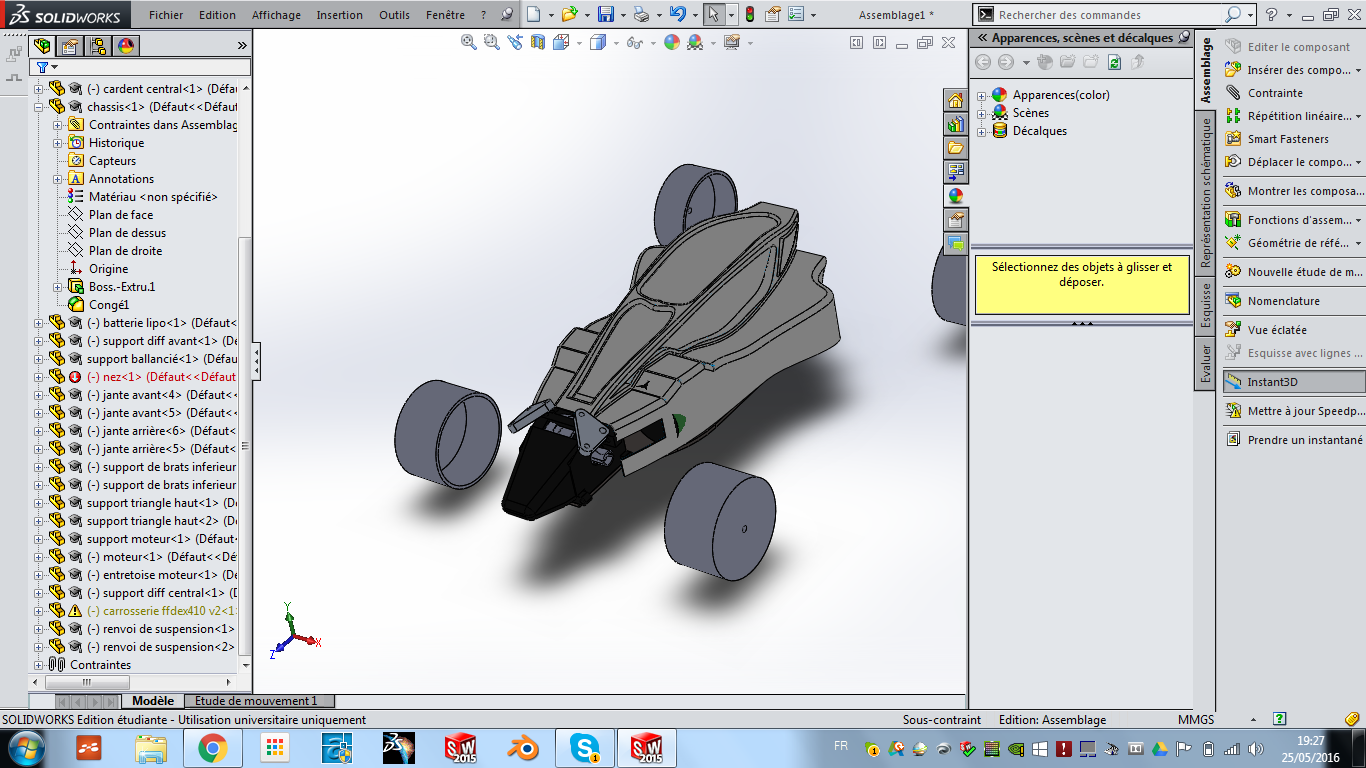Viewport: 1366px width, 768px height.
Task: Click the Display style cube icon
Action: 597,42
